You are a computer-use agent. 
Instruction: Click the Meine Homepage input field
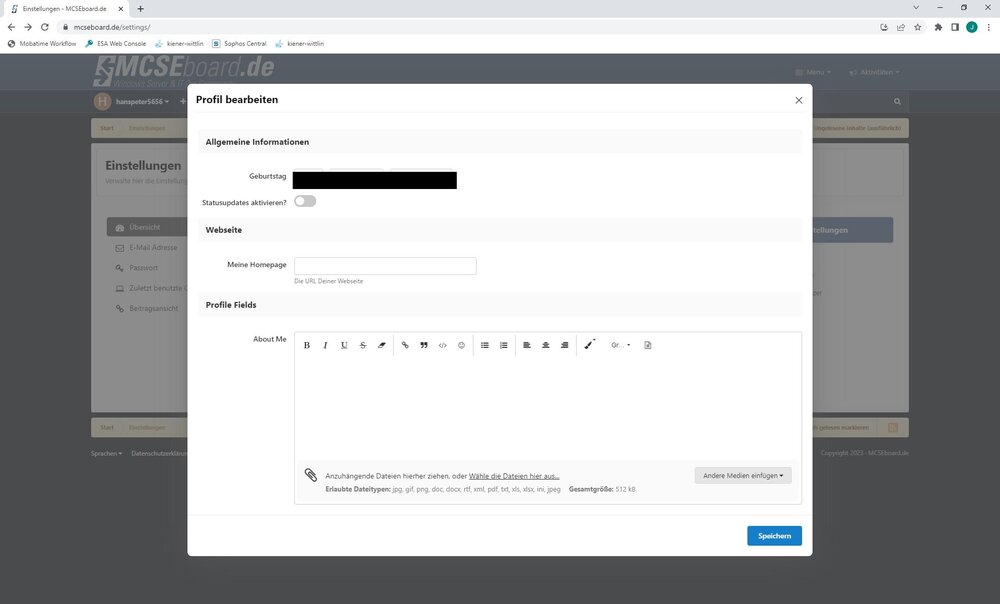click(385, 266)
